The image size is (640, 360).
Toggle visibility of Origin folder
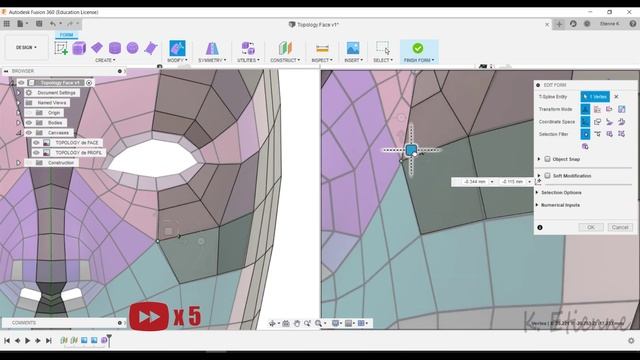29,113
